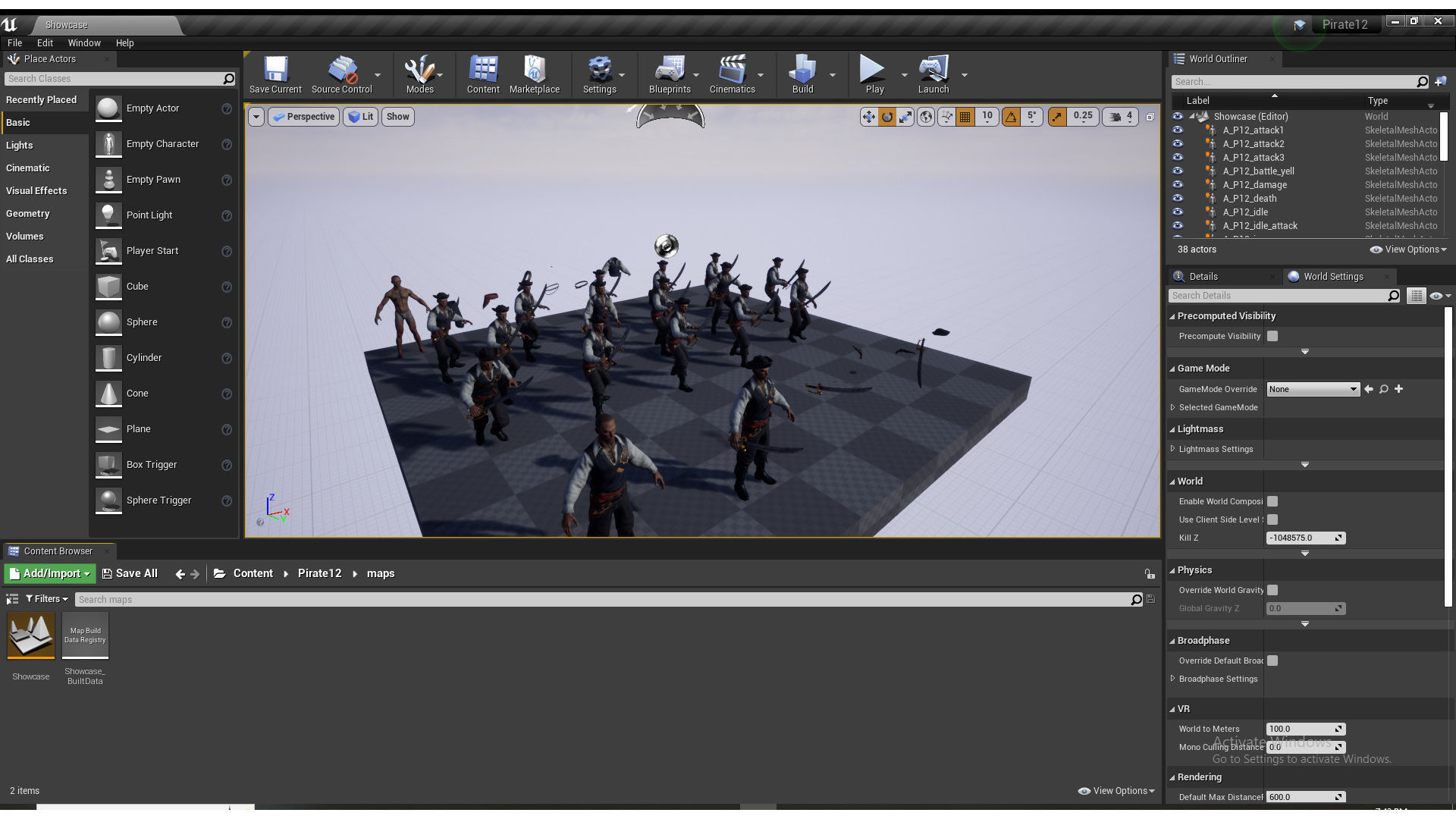Viewport: 1456px width, 819px height.
Task: Select the Showcase map thumbnail
Action: tap(31, 635)
